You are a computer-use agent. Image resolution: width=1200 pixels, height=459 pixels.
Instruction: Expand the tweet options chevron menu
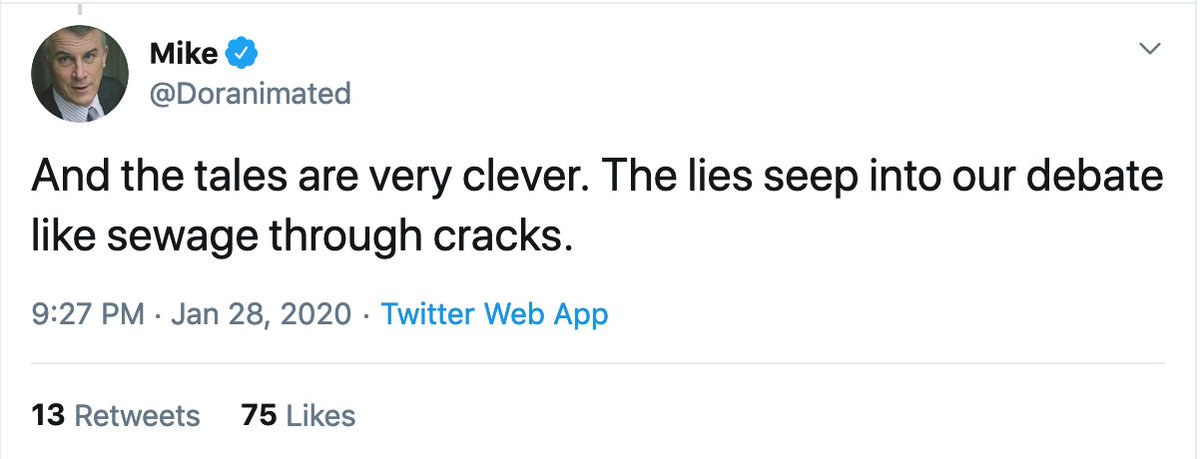1151,49
